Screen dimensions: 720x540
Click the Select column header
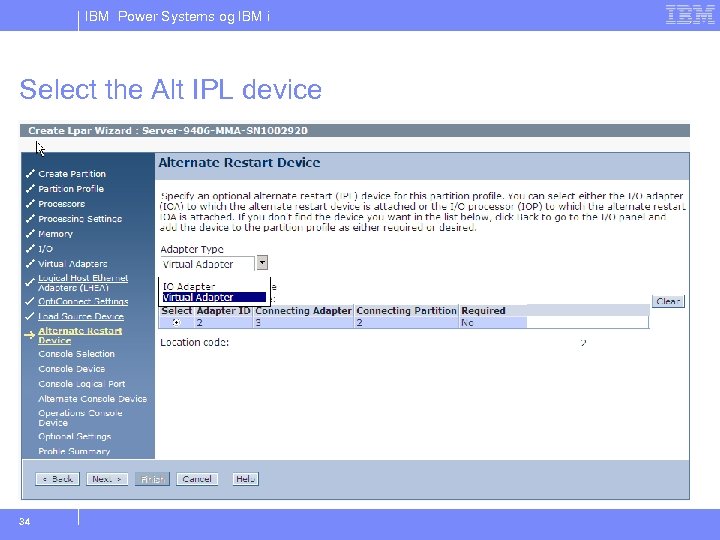coord(177,311)
